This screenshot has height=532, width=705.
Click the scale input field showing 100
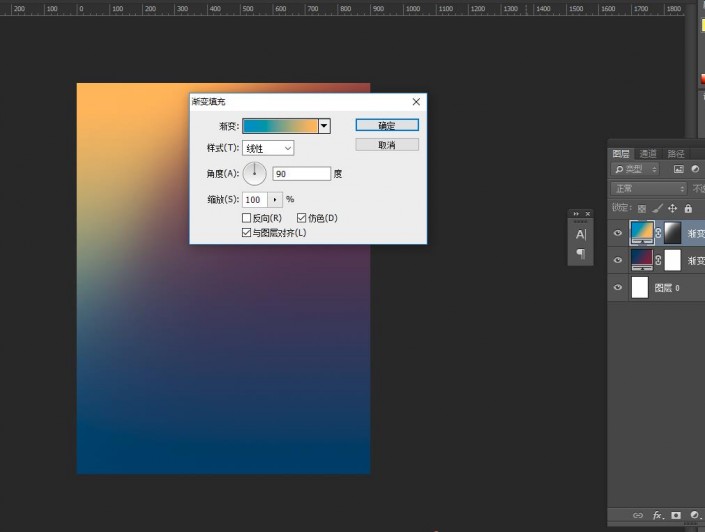[255, 200]
